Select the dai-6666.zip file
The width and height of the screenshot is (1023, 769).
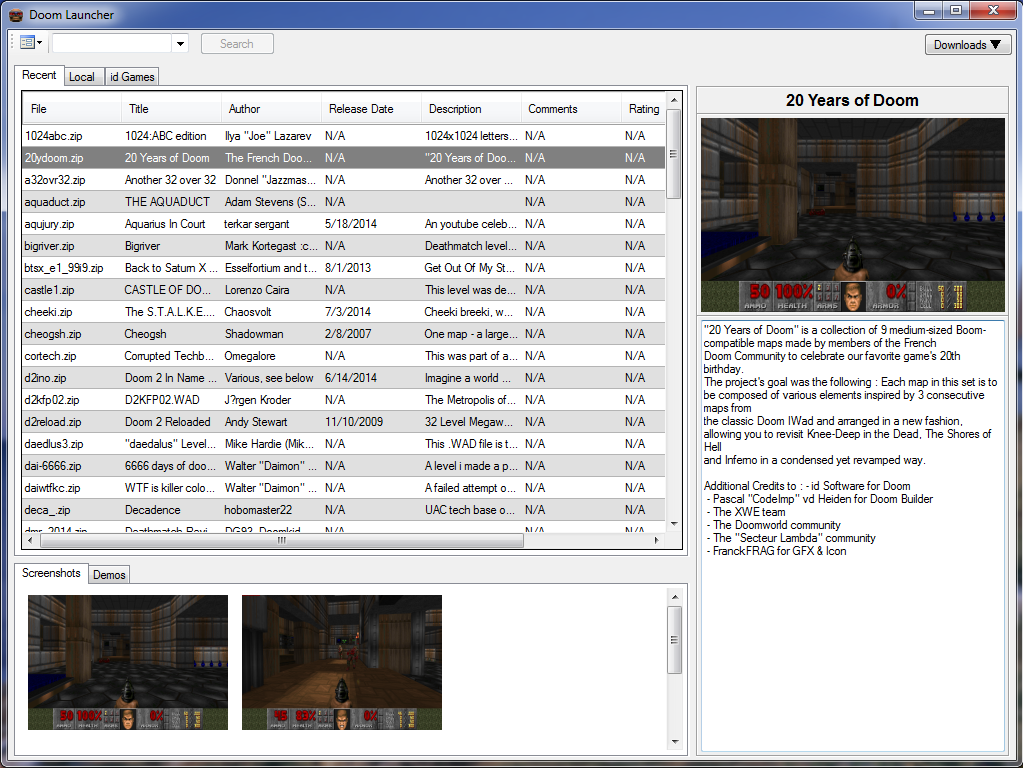(x=53, y=466)
